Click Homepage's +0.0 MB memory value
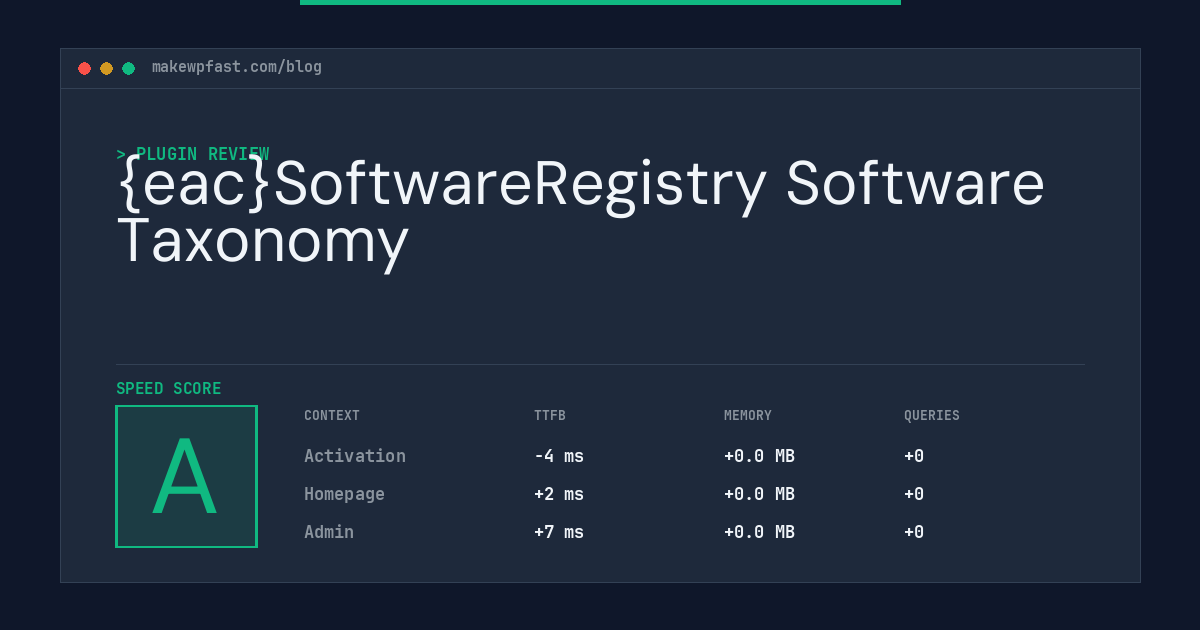 (760, 494)
